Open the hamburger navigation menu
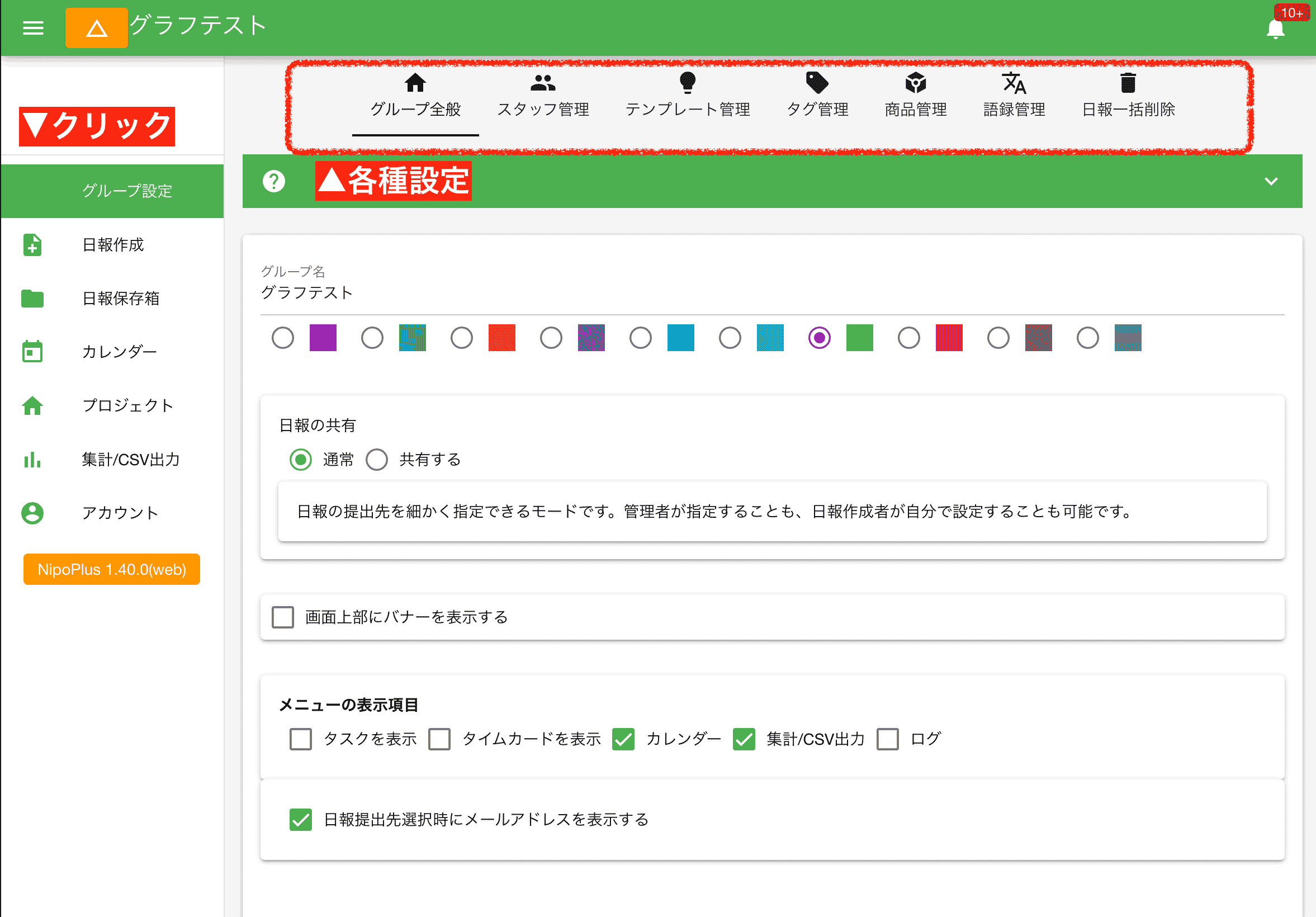1316x917 pixels. (32, 28)
